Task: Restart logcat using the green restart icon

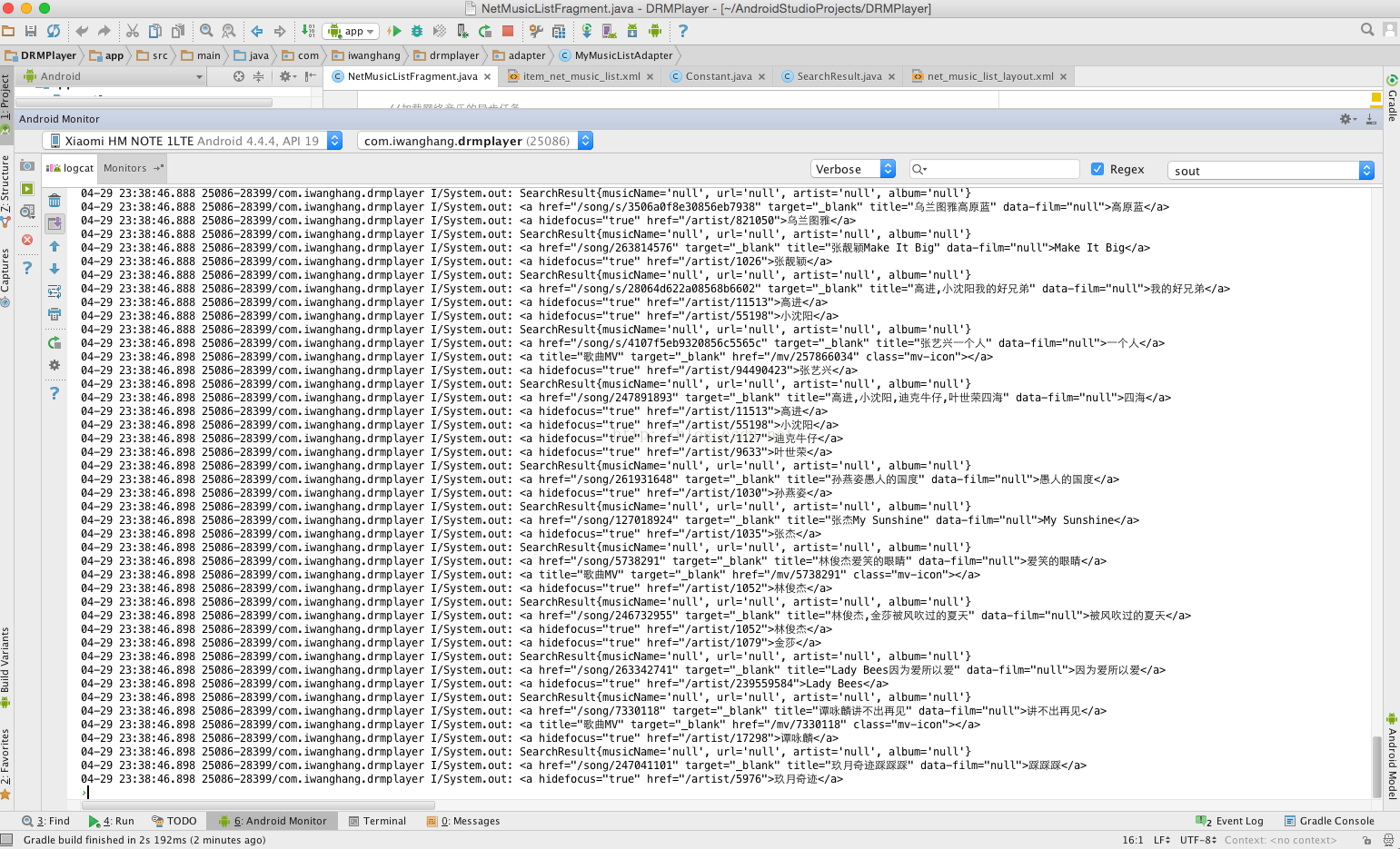Action: [55, 342]
